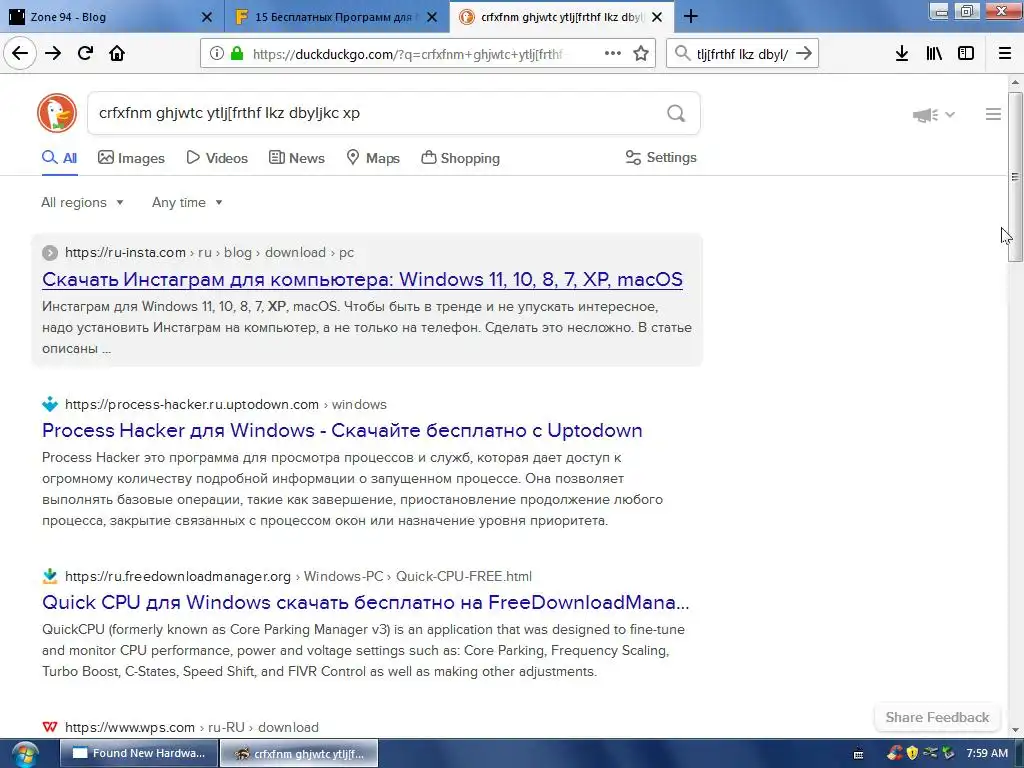Viewport: 1024px width, 768px height.
Task: Close the 15 Бесплатных Программ tab
Action: pyautogui.click(x=432, y=17)
